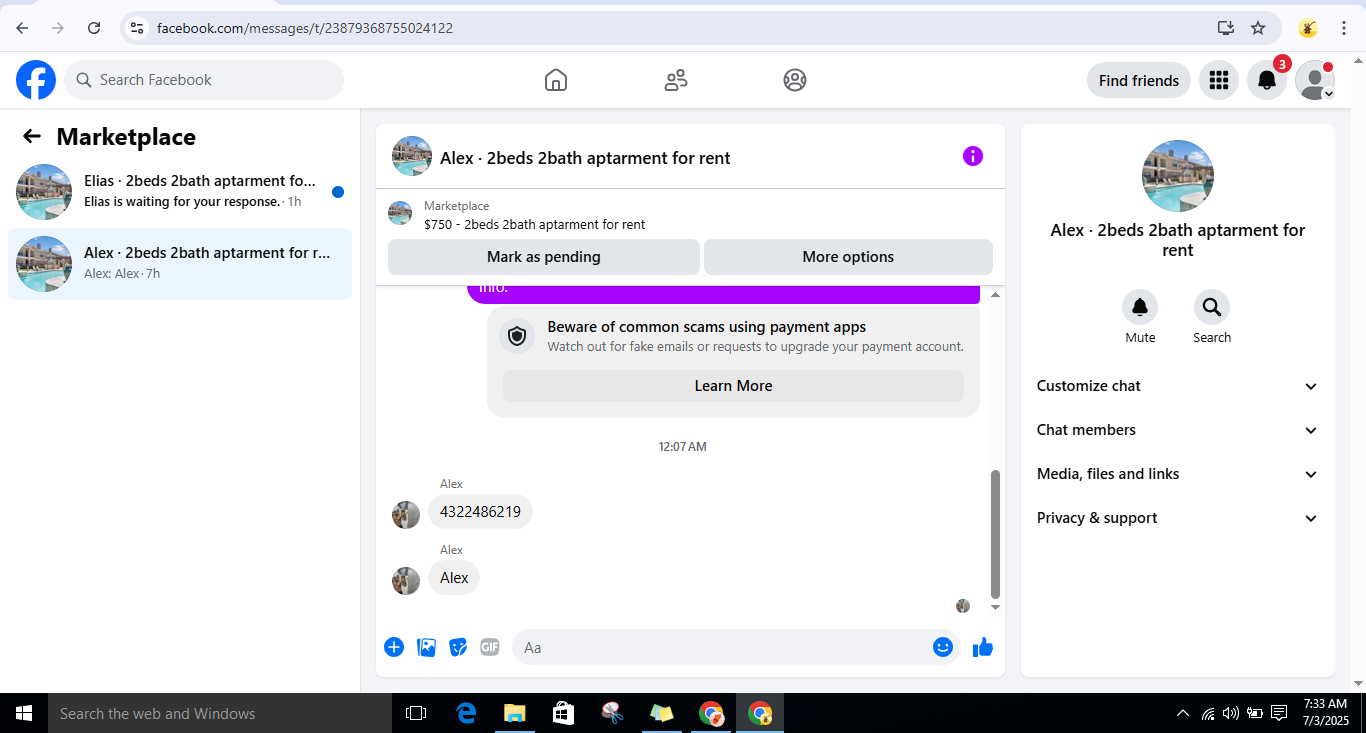Open the Action Center notifications icon
Screen dimensions: 1366x733
(1279, 713)
